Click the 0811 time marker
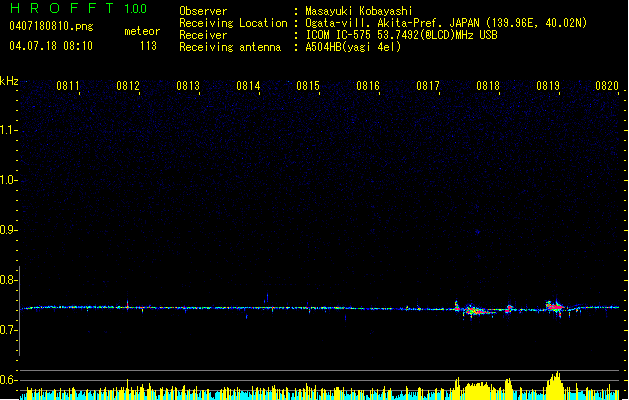The image size is (629, 400). [x=67, y=86]
